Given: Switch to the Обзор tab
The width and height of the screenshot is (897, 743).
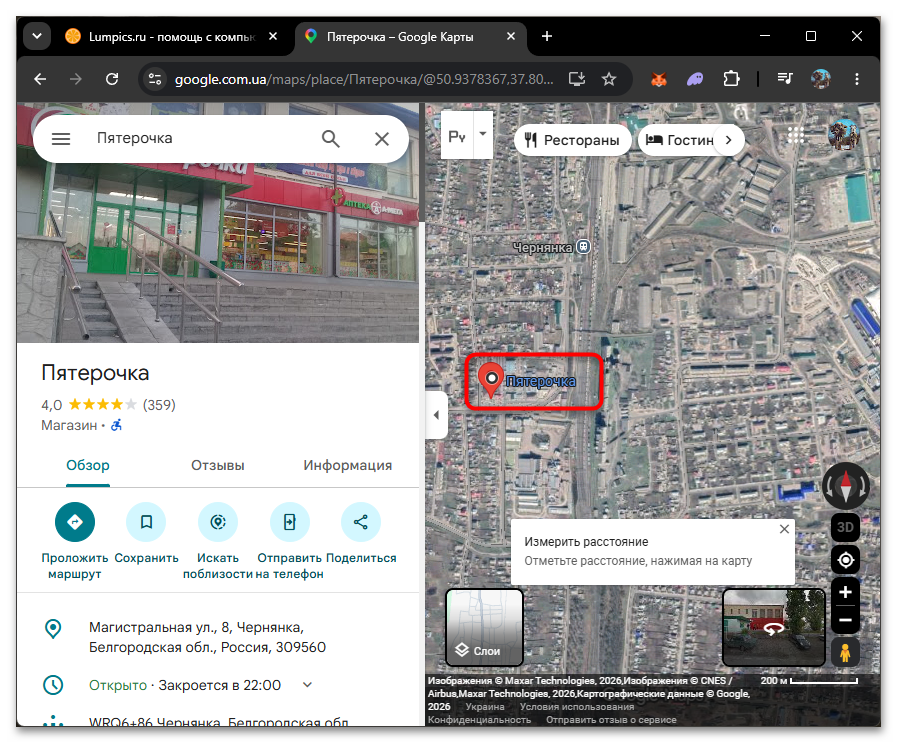Looking at the screenshot, I should pyautogui.click(x=88, y=466).
